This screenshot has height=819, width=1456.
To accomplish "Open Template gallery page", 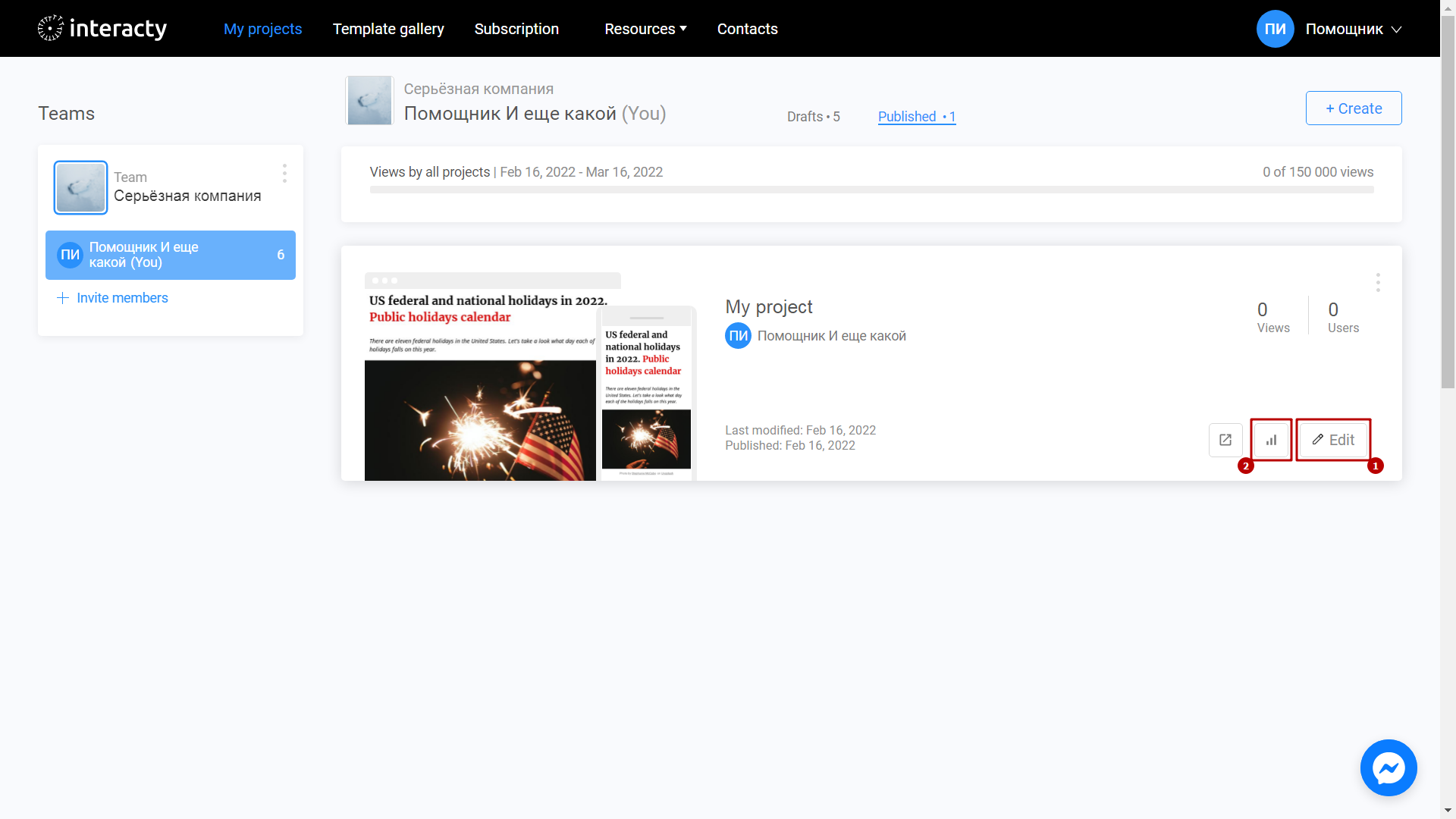I will tap(388, 28).
